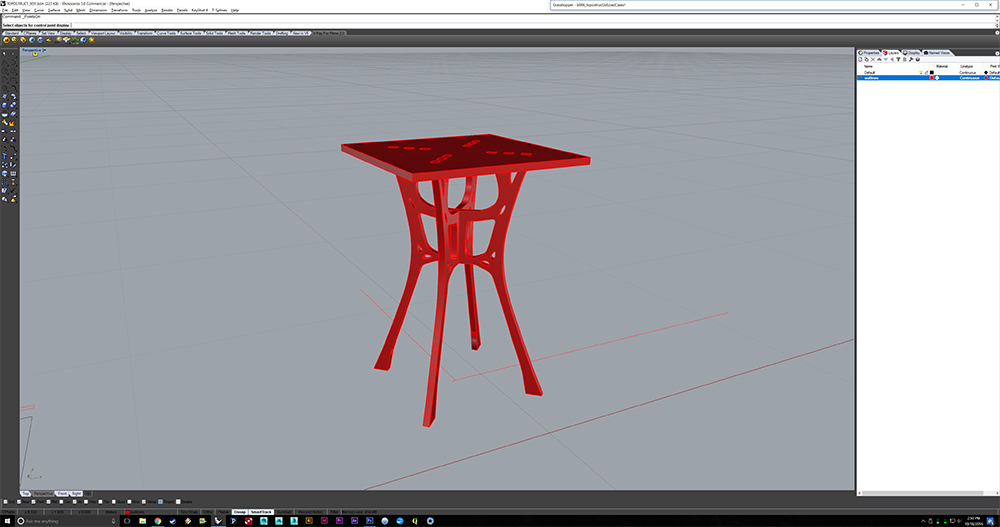
Task: Switch to the Front viewport tab
Action: 62,494
